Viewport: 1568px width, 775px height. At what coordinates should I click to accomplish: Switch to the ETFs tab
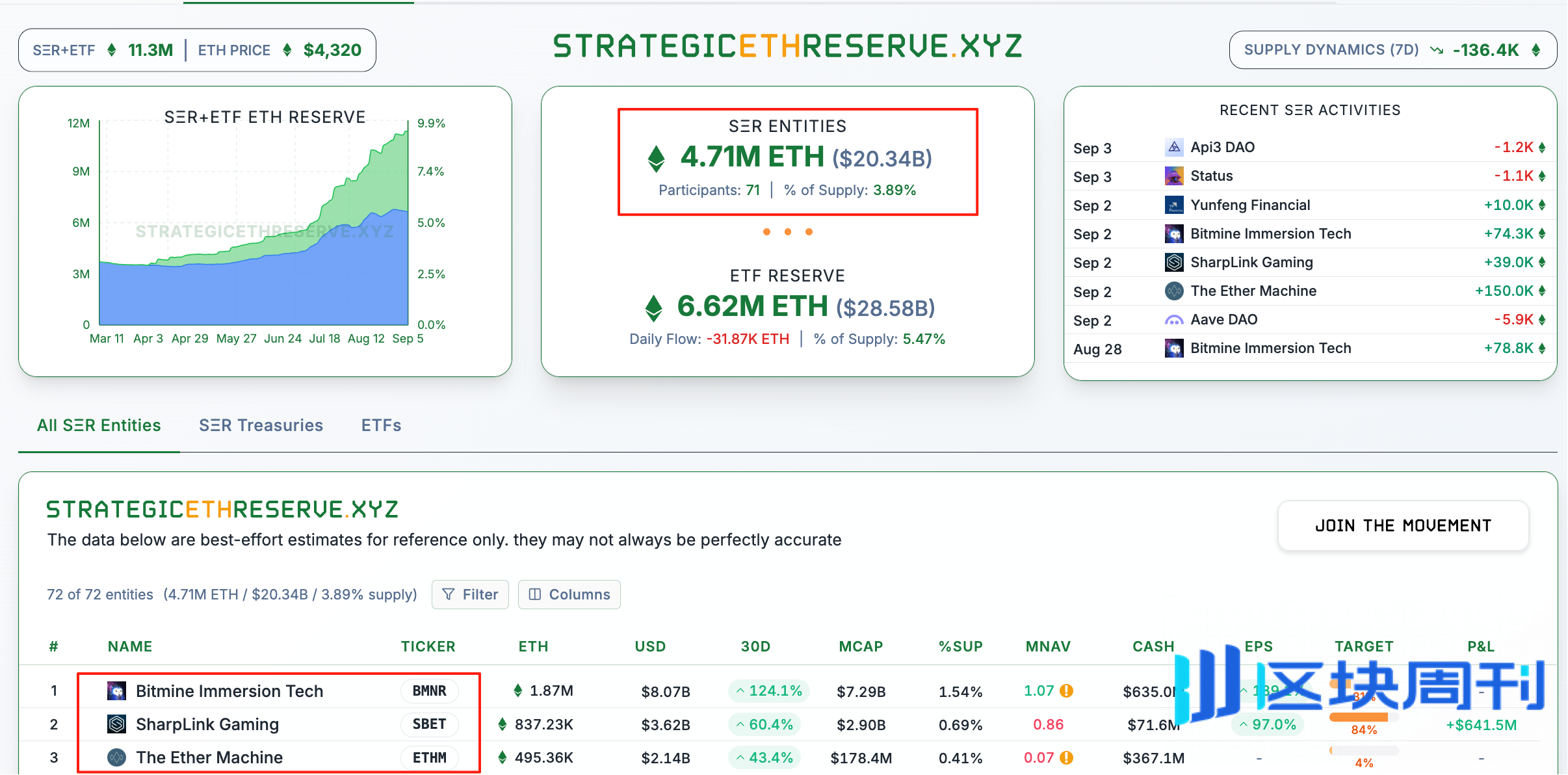point(380,425)
